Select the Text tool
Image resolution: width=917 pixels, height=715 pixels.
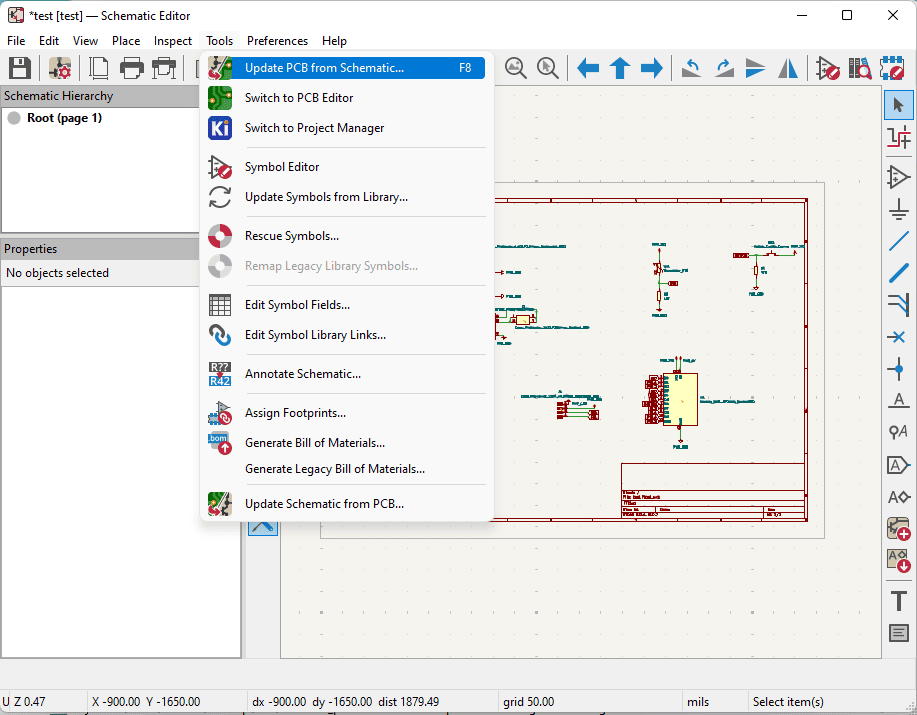click(x=898, y=600)
